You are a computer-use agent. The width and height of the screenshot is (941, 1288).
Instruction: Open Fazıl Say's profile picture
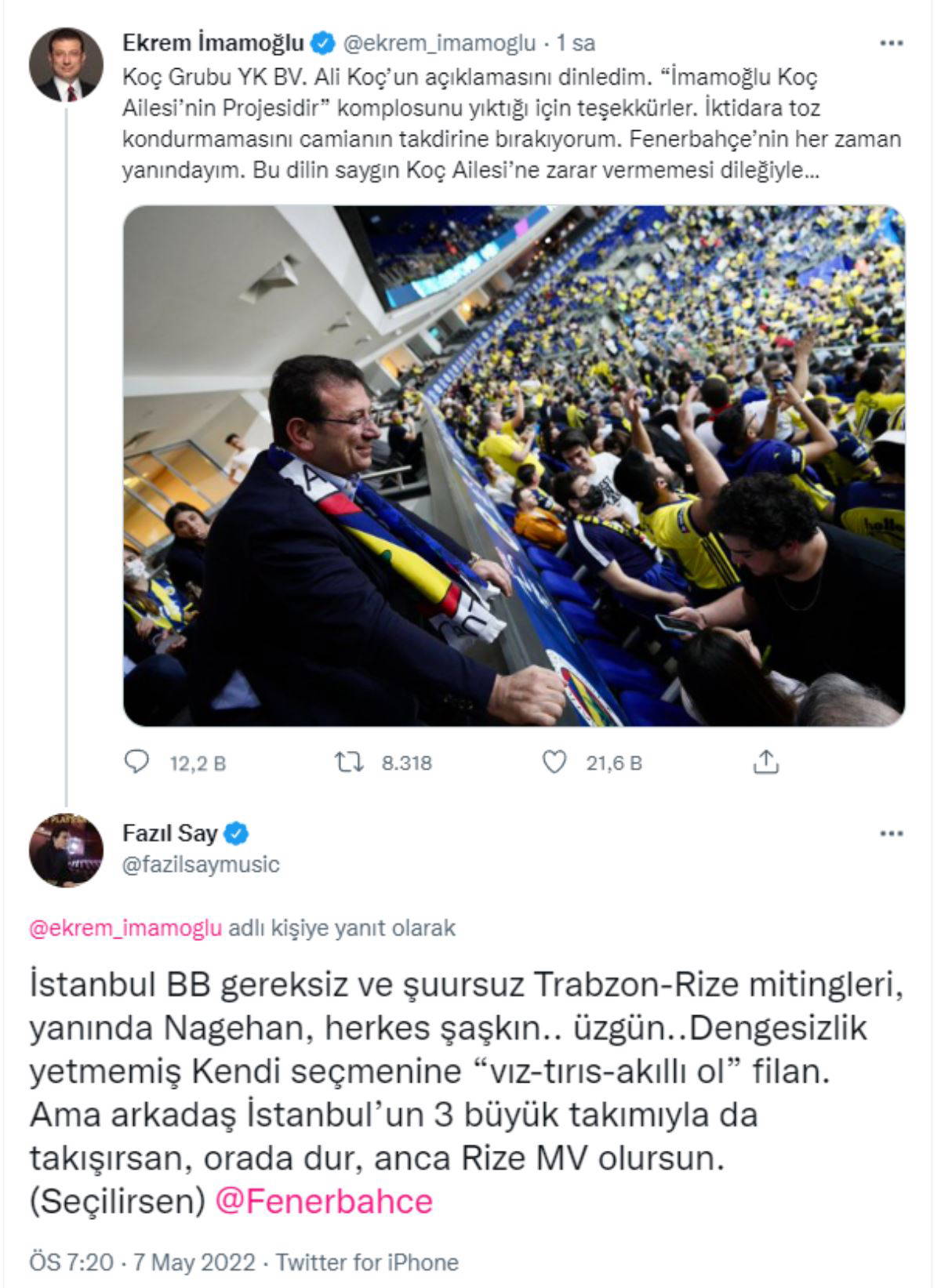point(66,851)
